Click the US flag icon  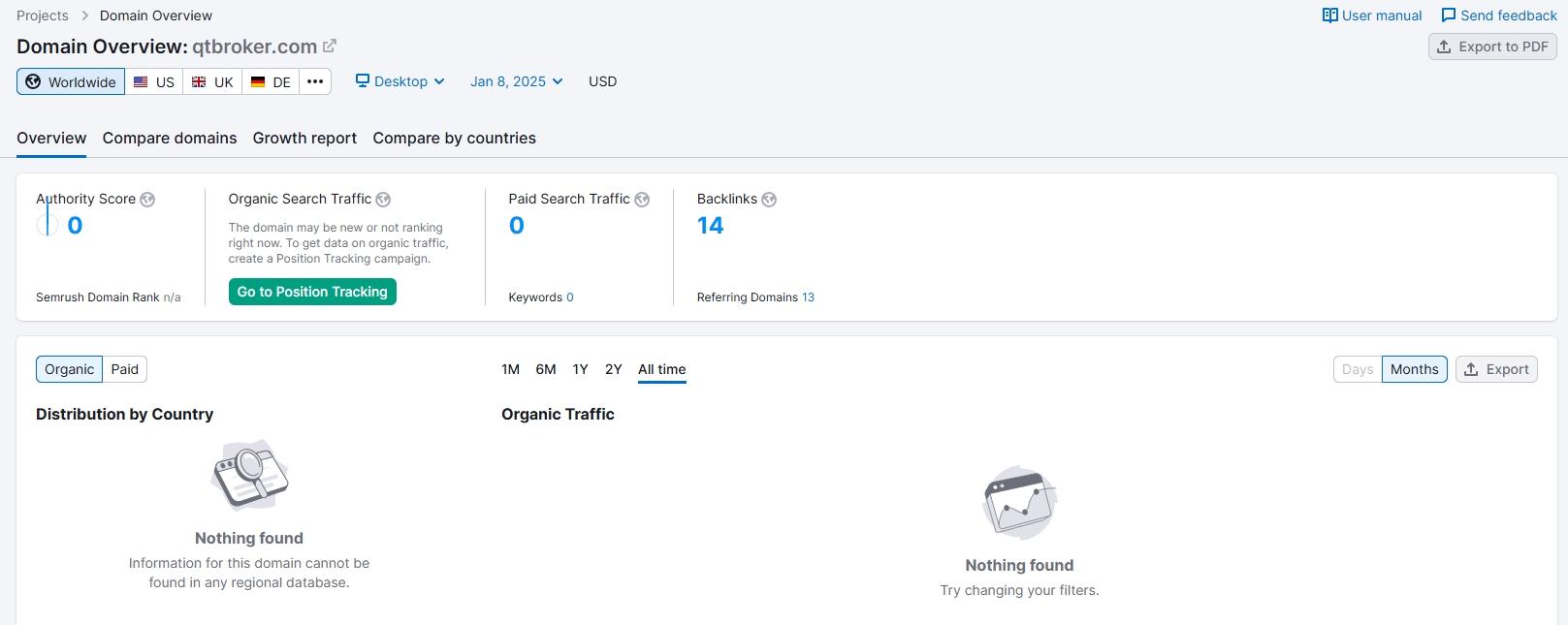(141, 82)
